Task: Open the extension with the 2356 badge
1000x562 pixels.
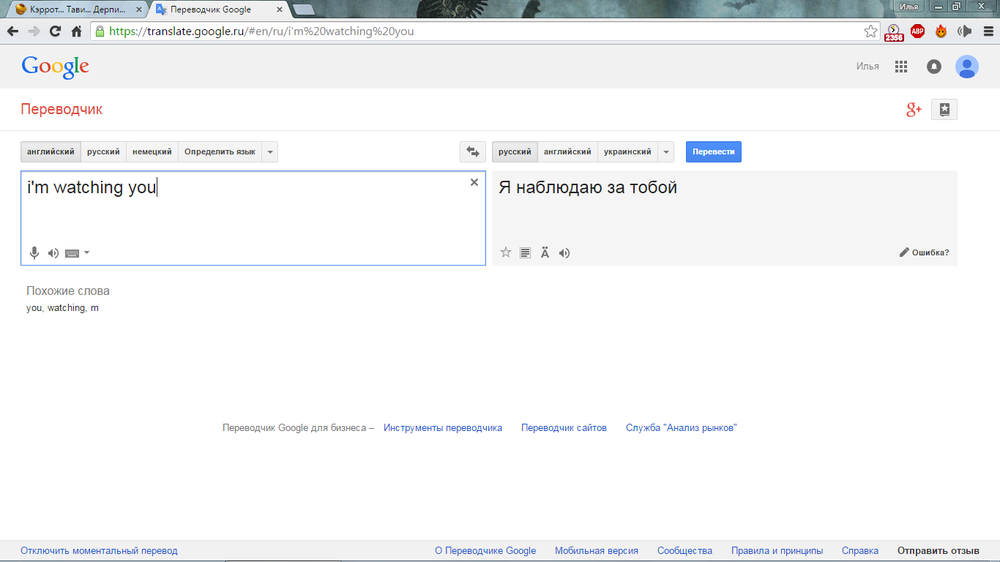Action: tap(894, 33)
